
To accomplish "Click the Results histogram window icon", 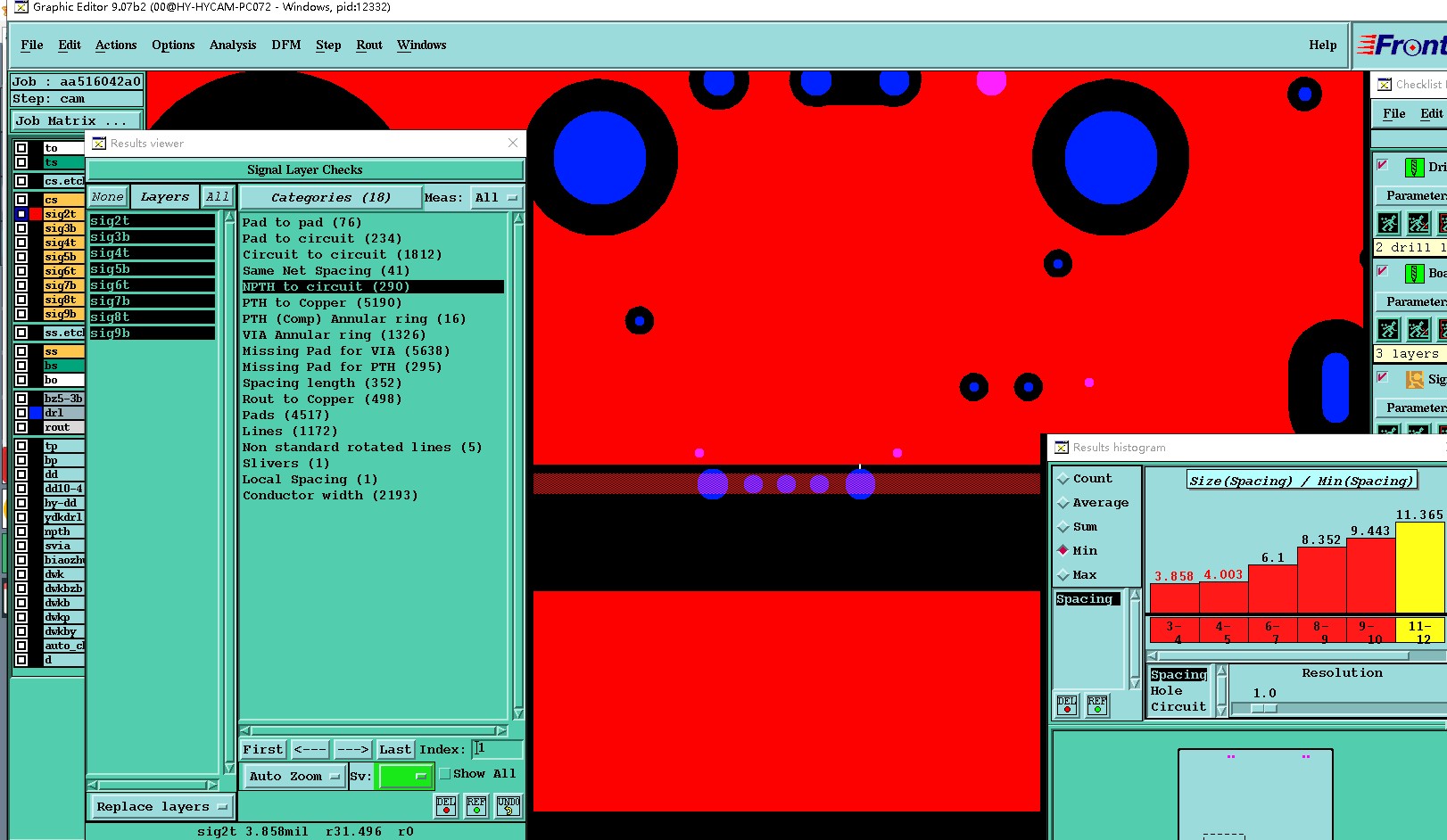I will [1062, 448].
